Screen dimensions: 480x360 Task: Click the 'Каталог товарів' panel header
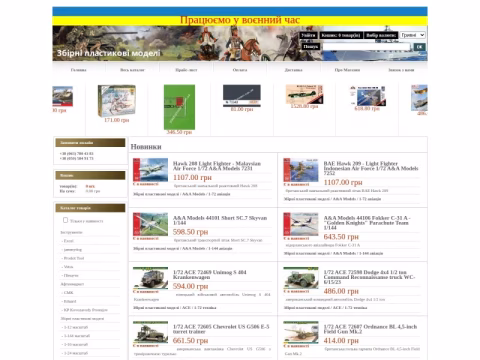[90, 208]
